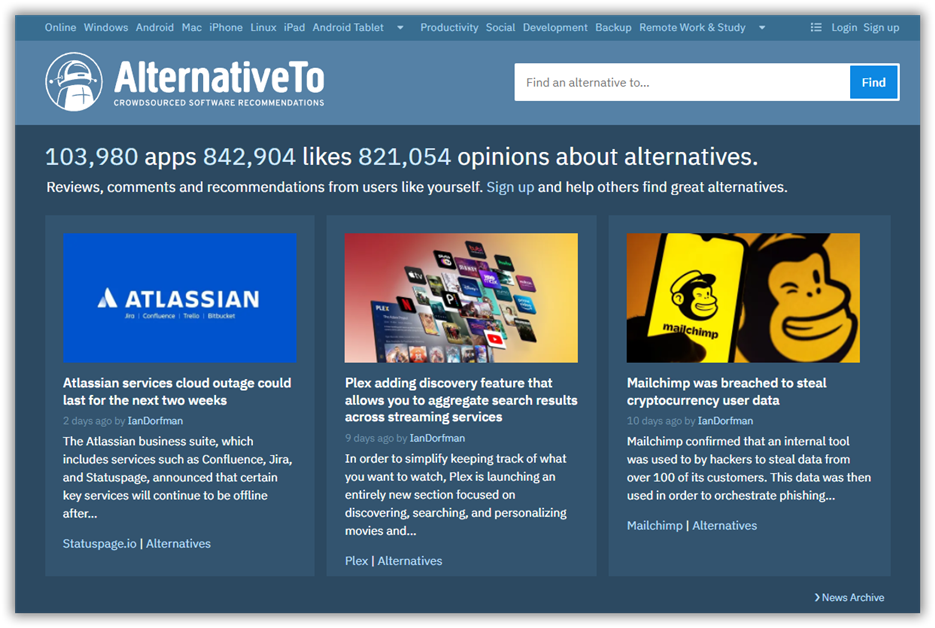Open Android Tablet in the navigation bar

[348, 27]
